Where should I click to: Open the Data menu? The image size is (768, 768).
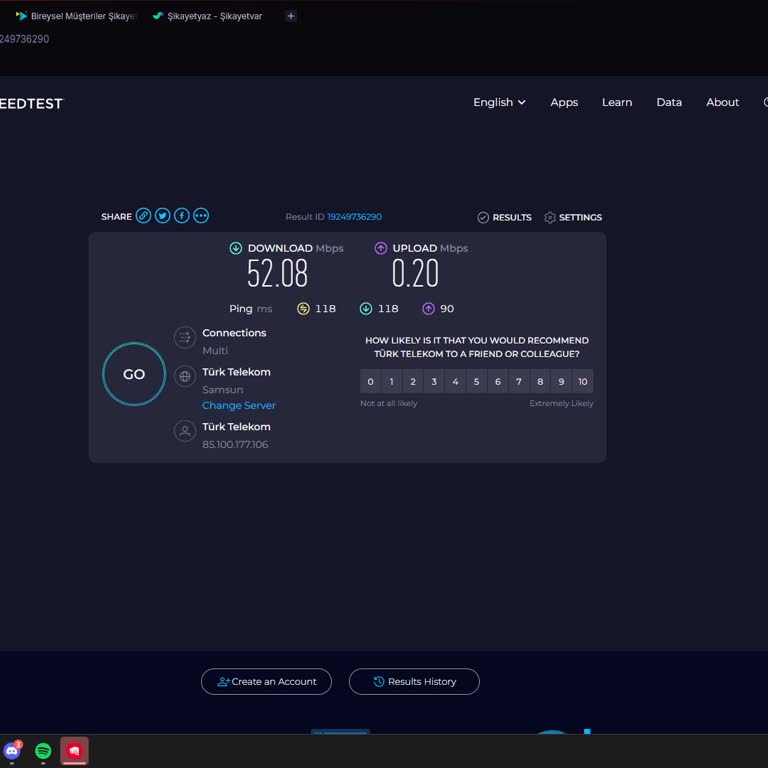pyautogui.click(x=669, y=102)
